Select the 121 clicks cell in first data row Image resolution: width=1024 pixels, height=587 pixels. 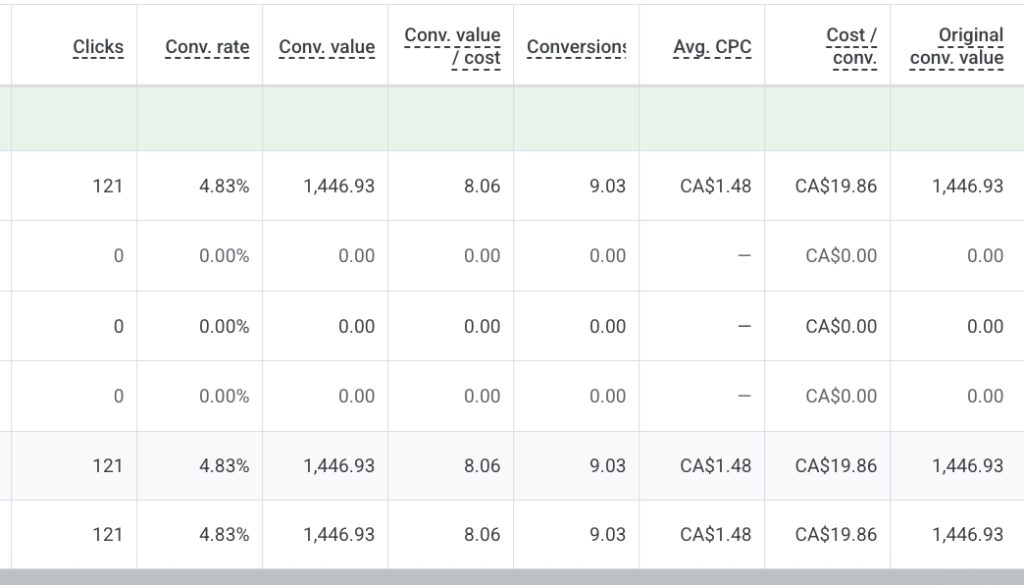coord(108,186)
